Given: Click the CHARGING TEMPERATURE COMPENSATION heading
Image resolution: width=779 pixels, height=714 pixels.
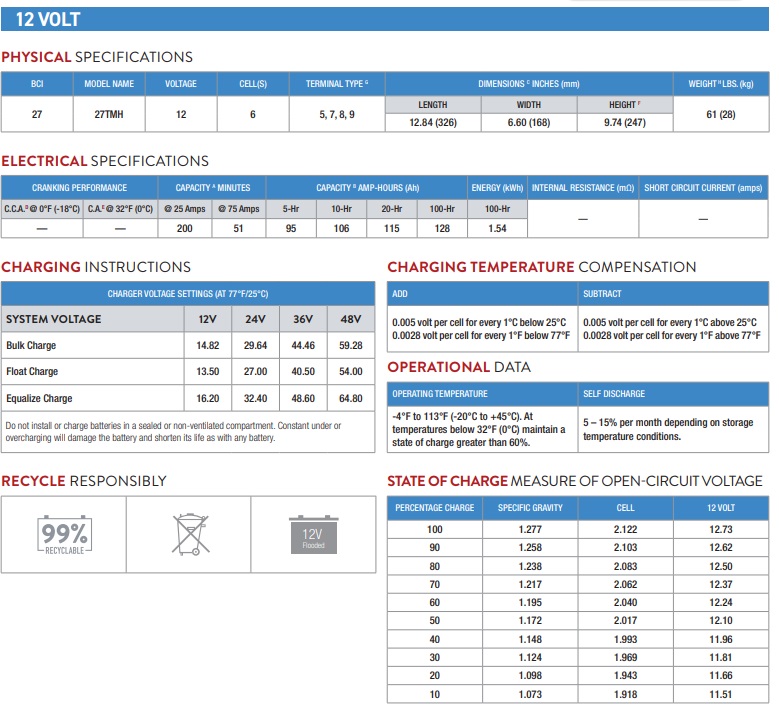Looking at the screenshot, I should [542, 267].
